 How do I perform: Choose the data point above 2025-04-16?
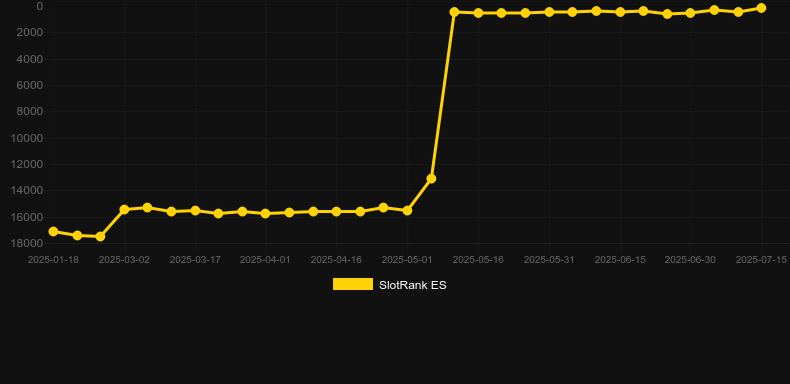click(337, 211)
